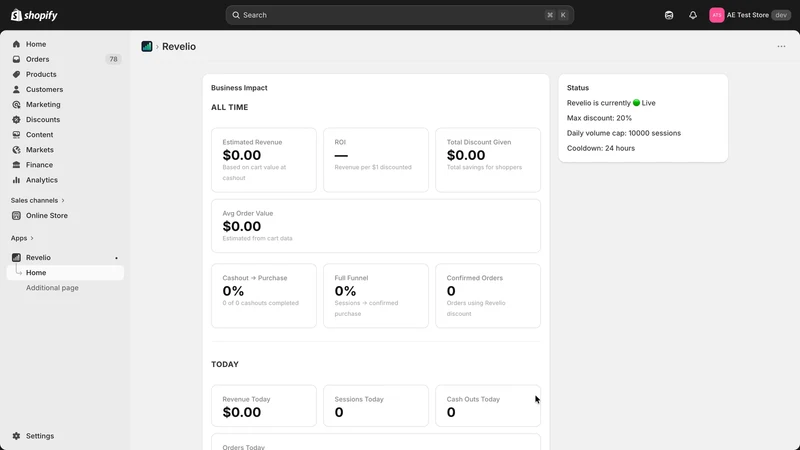Click the Products tag icon
The image size is (800, 450).
[16, 74]
